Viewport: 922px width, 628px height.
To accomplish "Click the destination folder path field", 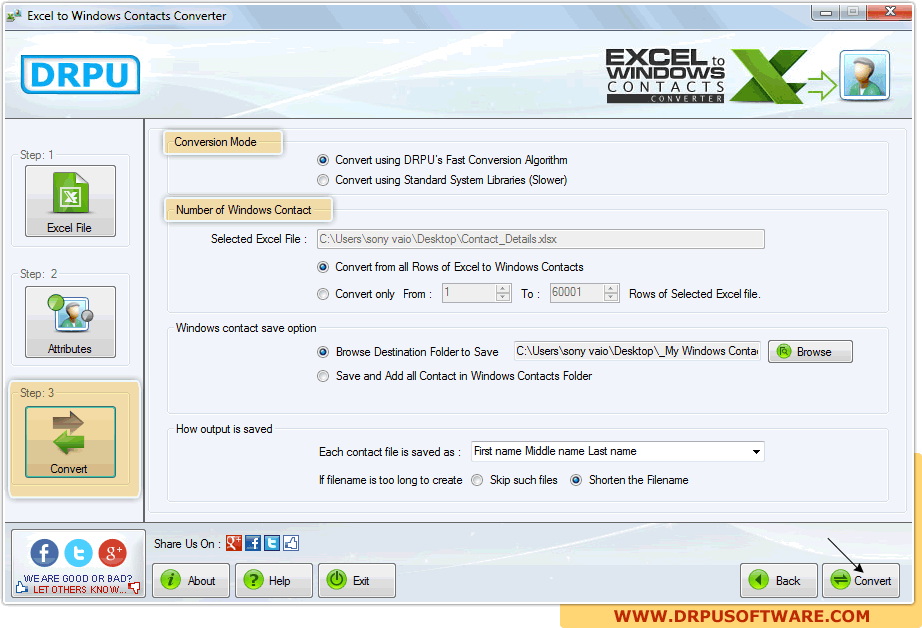I will tap(637, 351).
